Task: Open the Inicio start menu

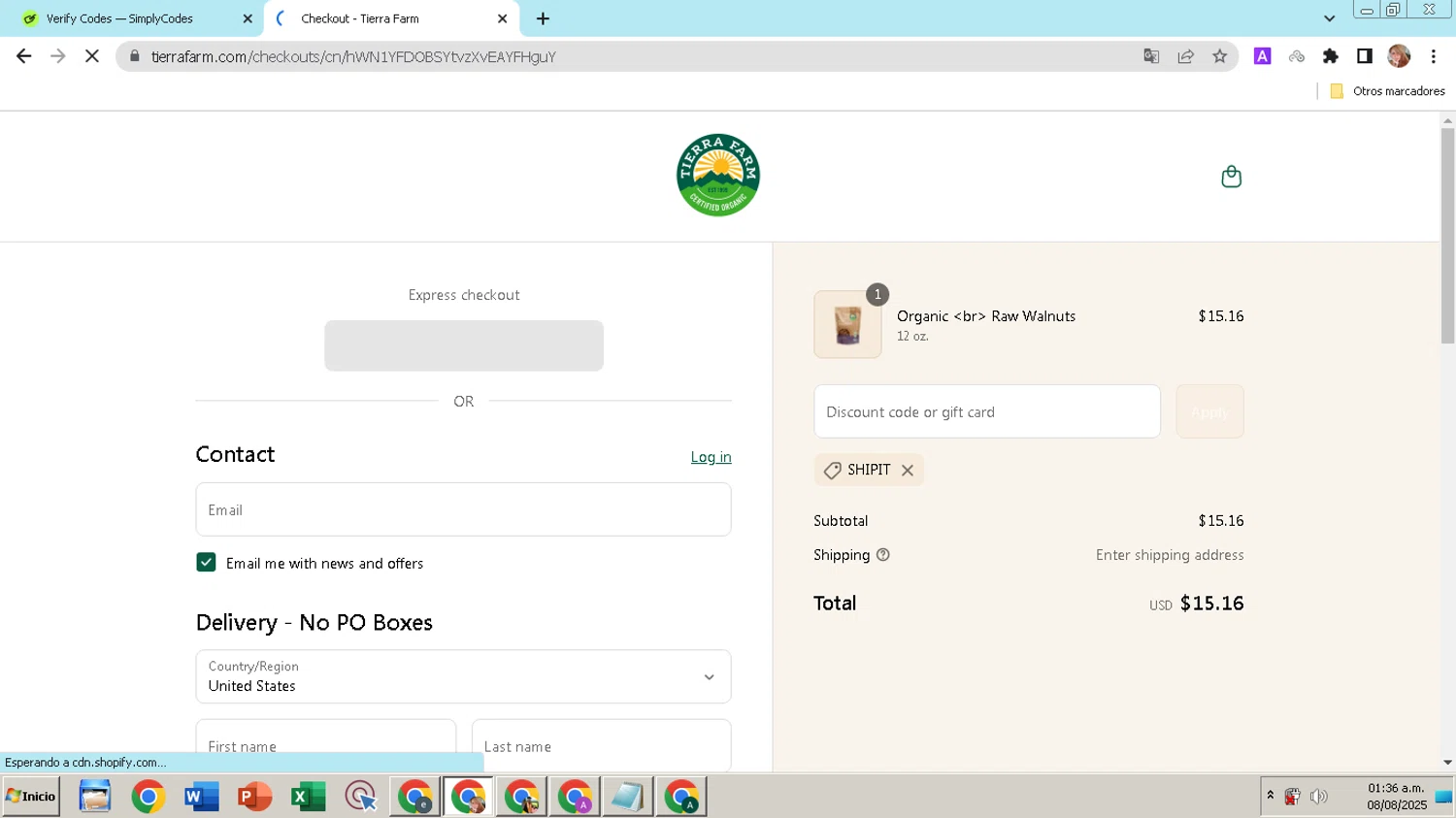Action: pyautogui.click(x=31, y=797)
